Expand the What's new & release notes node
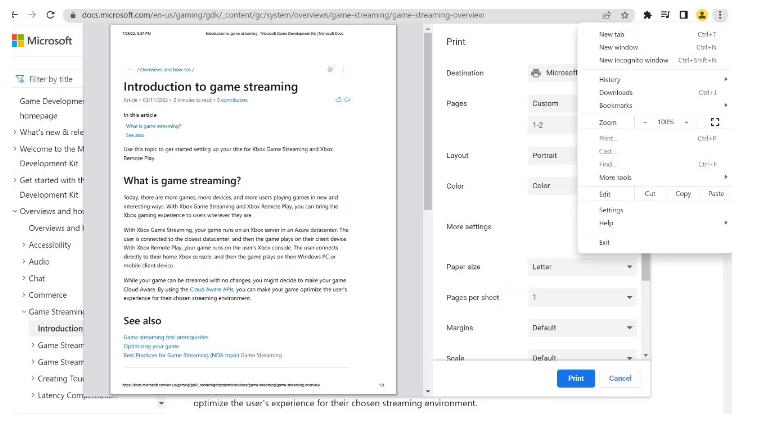The height and width of the screenshot is (444, 758). point(15,132)
